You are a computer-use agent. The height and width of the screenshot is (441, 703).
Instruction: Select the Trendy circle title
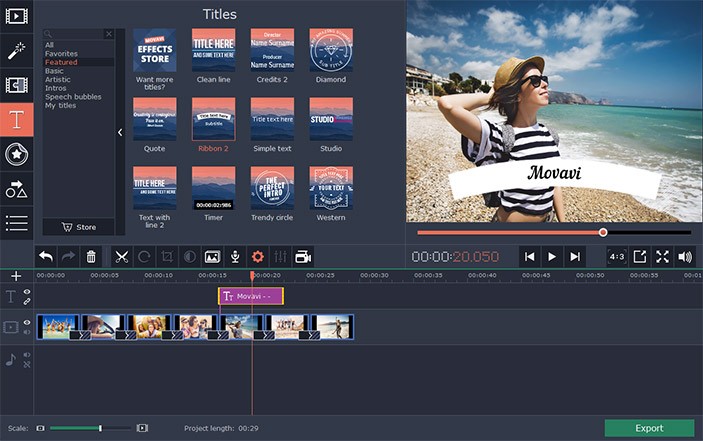[272, 188]
